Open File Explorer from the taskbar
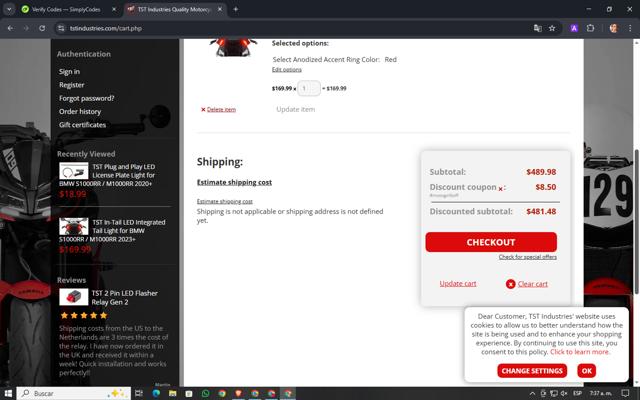 (x=172, y=393)
